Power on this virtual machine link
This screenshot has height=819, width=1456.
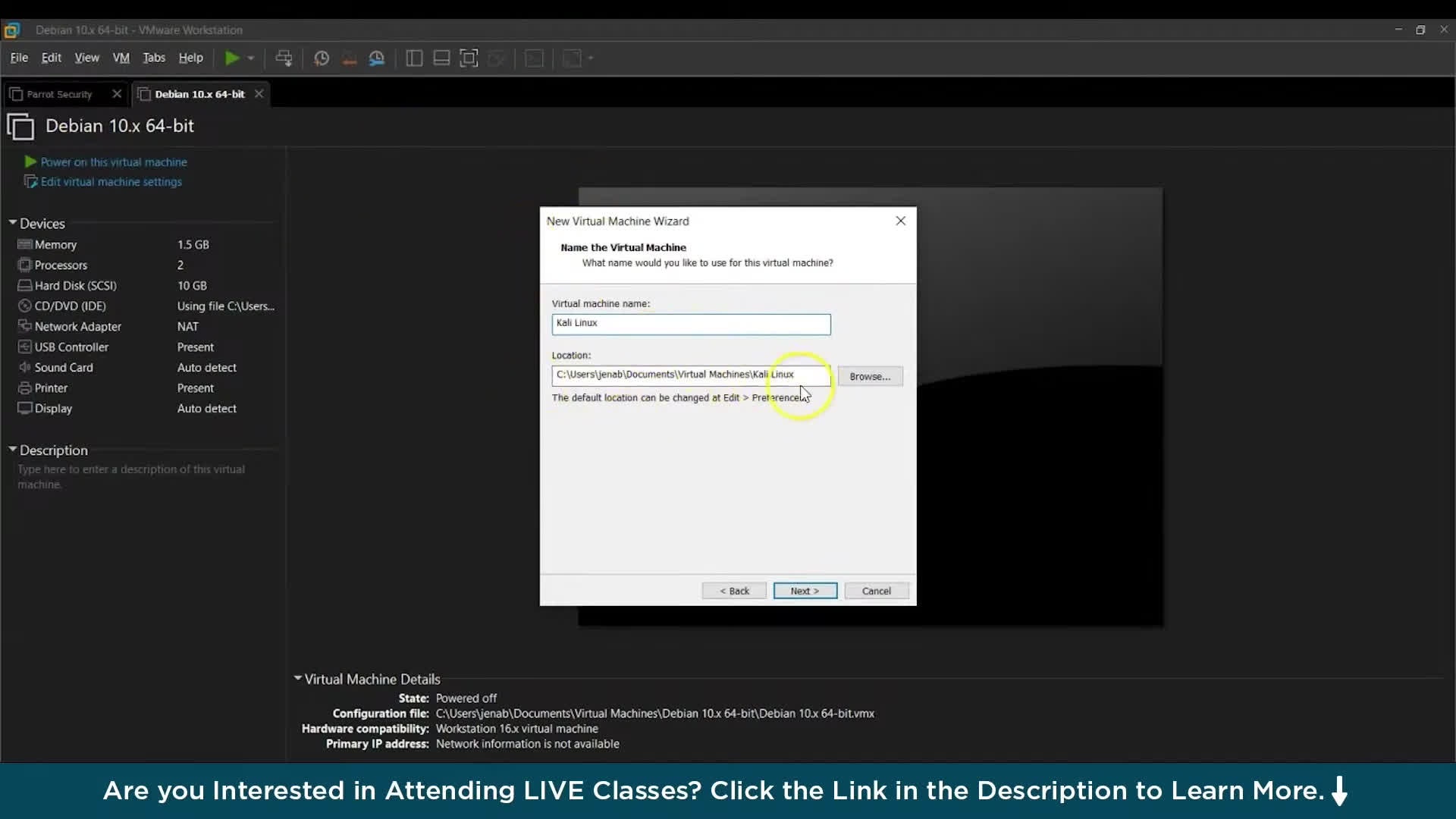pyautogui.click(x=113, y=162)
